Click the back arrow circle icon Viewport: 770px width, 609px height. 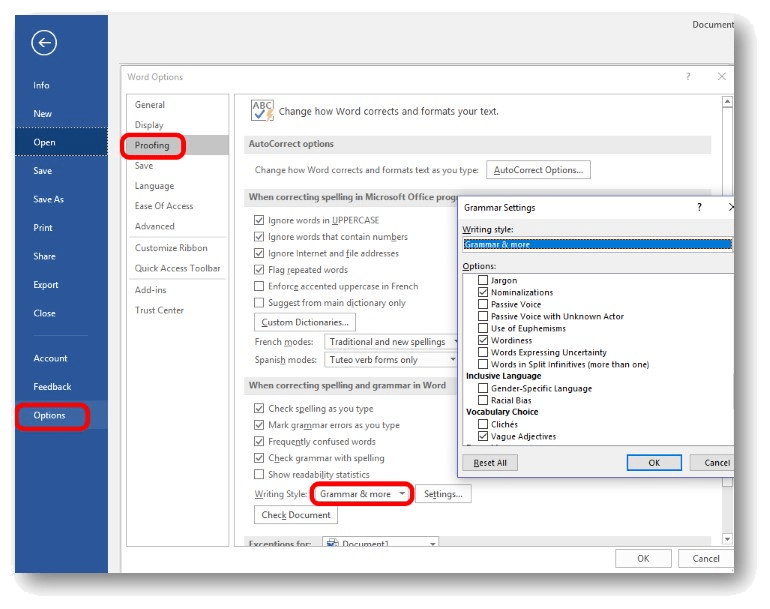pyautogui.click(x=43, y=42)
